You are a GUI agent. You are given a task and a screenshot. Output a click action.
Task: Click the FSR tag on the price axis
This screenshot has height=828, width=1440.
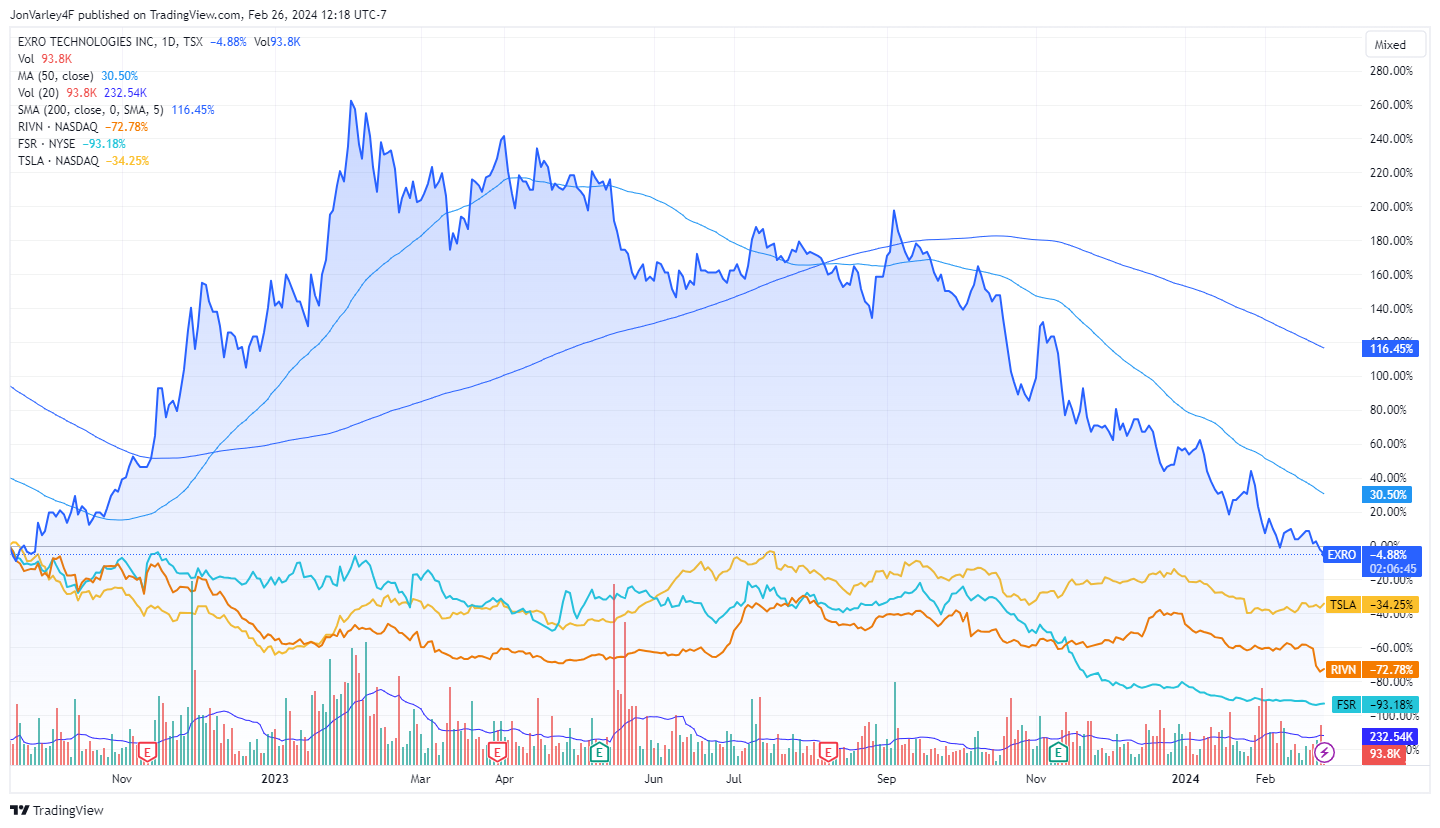click(x=1347, y=704)
